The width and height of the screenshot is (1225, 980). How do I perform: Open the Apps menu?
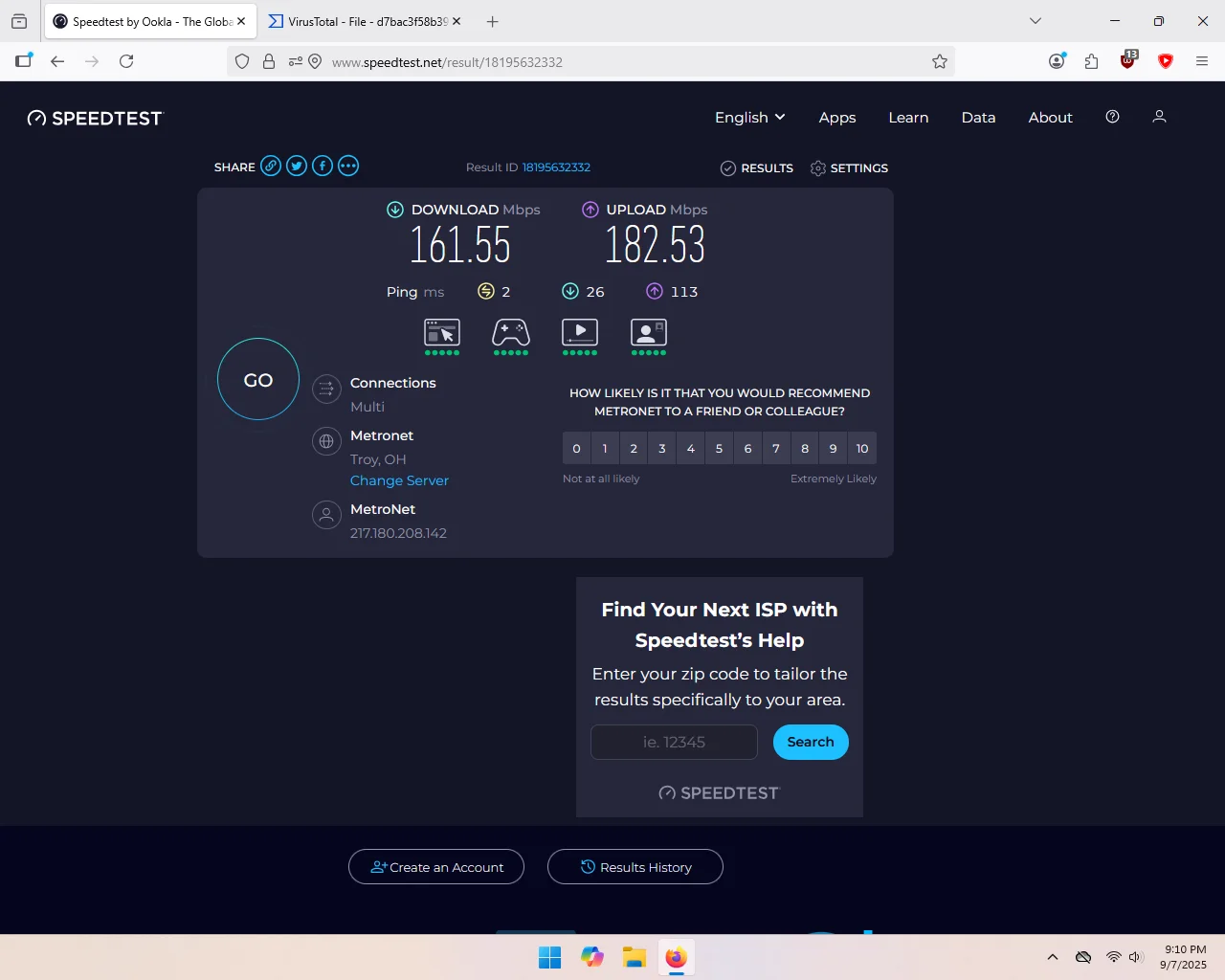click(x=837, y=118)
